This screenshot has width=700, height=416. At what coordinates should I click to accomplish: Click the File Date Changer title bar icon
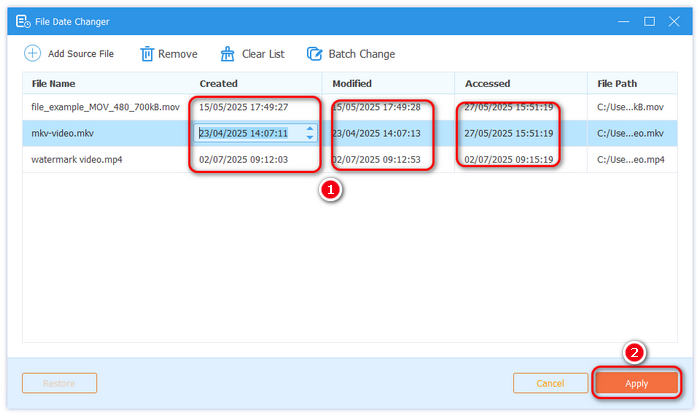pos(23,21)
